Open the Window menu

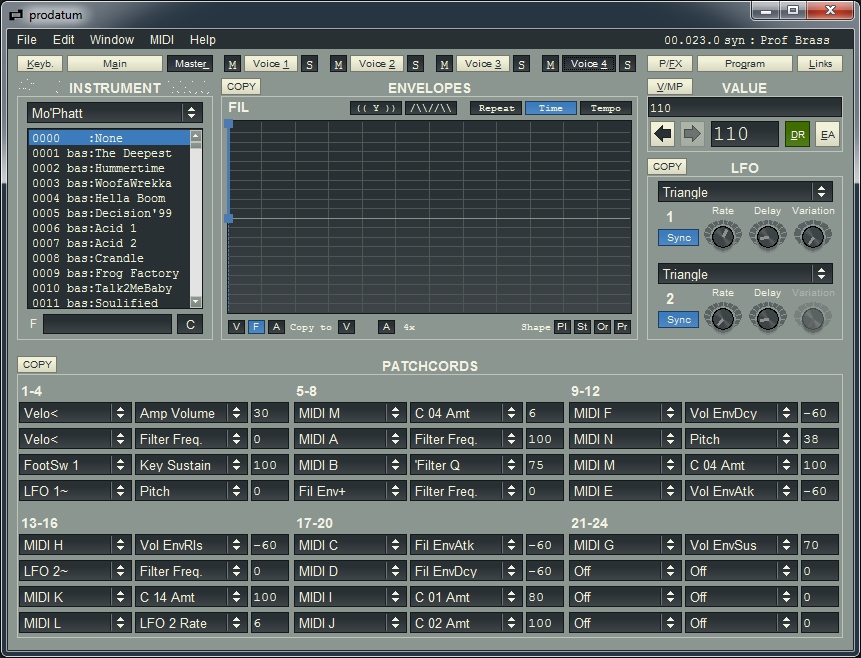coord(112,40)
